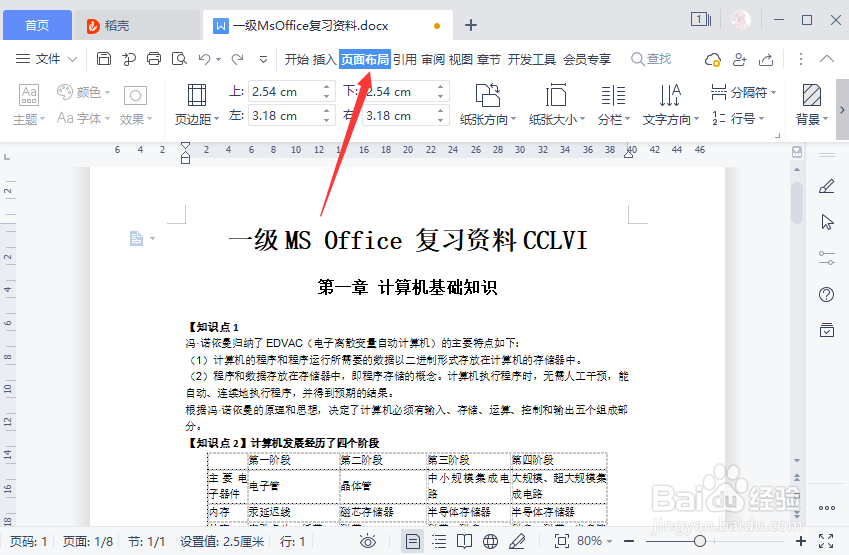Click the export to PDF icon

[x=129, y=58]
